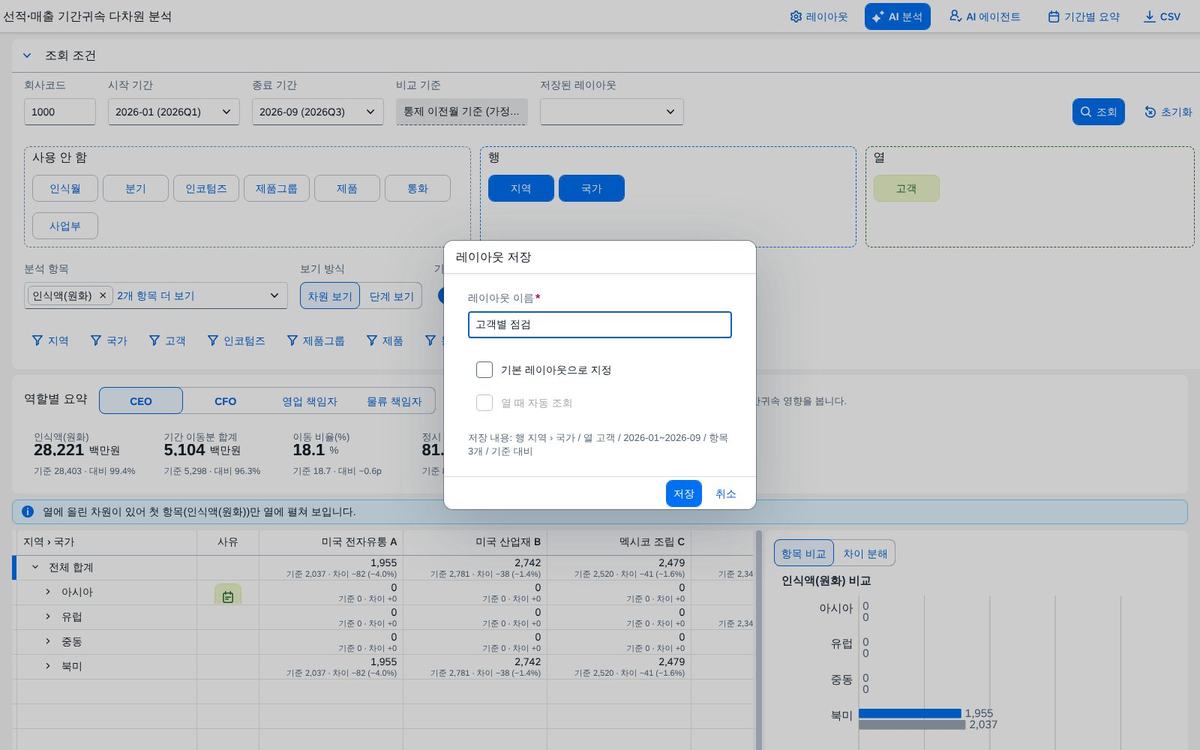Open the 종료 기간 dropdown
The height and width of the screenshot is (750, 1200).
pyautogui.click(x=318, y=112)
